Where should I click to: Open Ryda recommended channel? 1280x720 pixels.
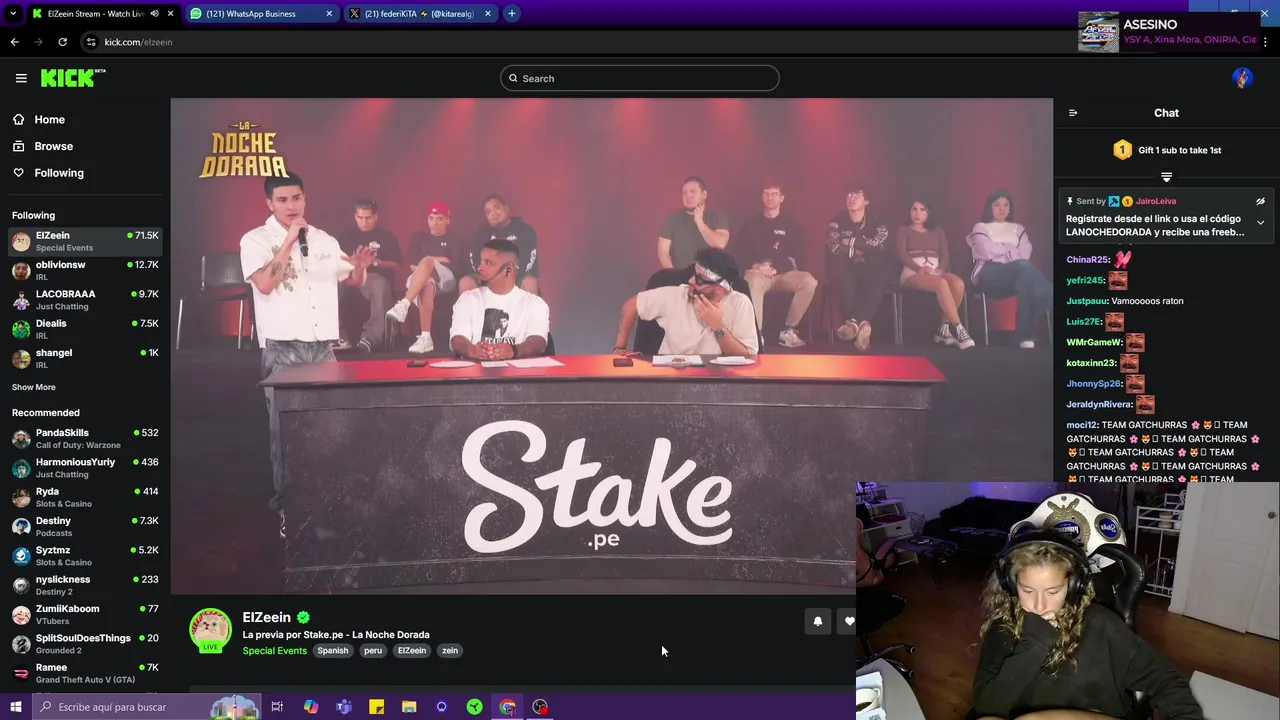pos(85,497)
